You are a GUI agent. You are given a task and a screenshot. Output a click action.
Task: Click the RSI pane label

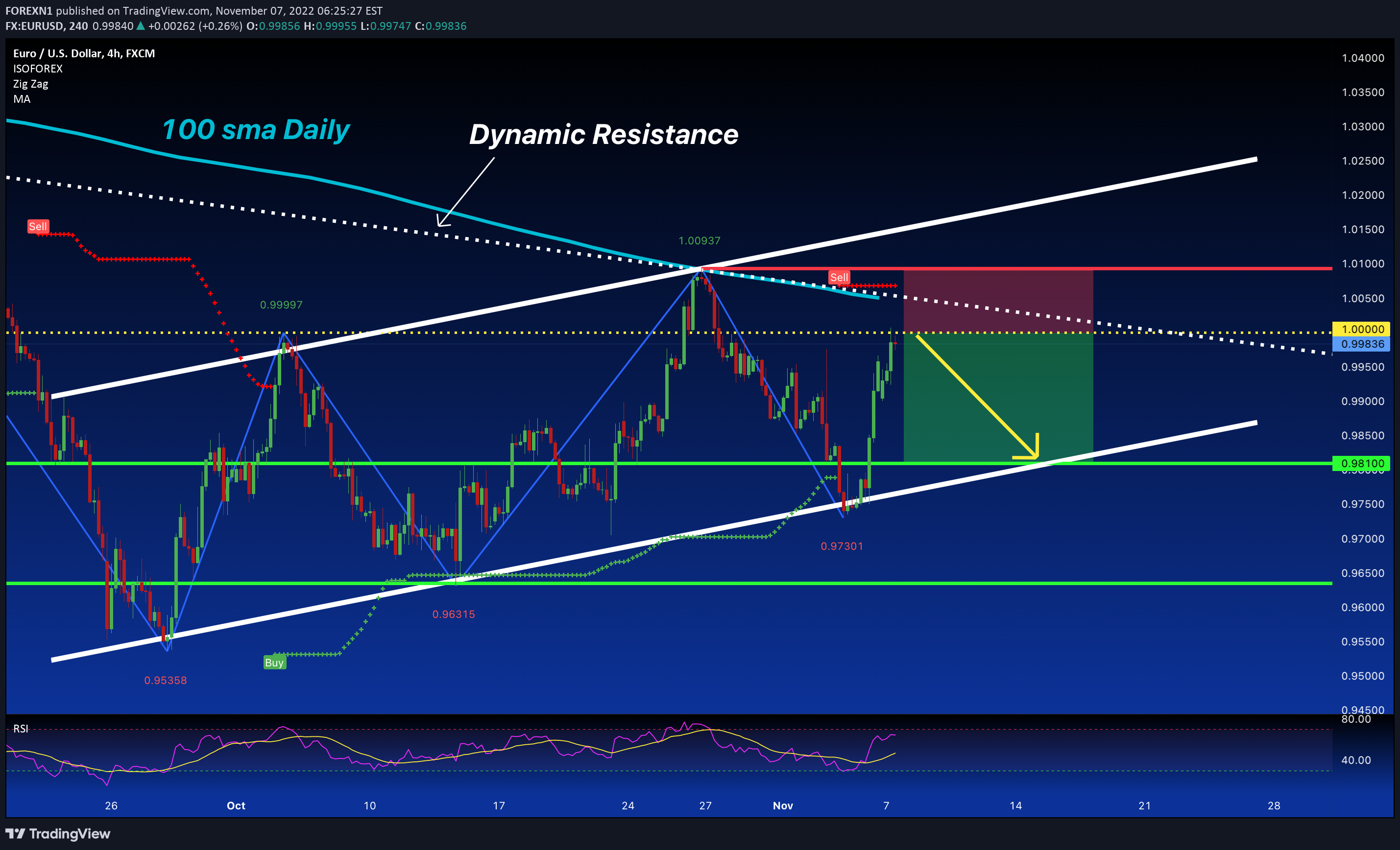(x=21, y=729)
